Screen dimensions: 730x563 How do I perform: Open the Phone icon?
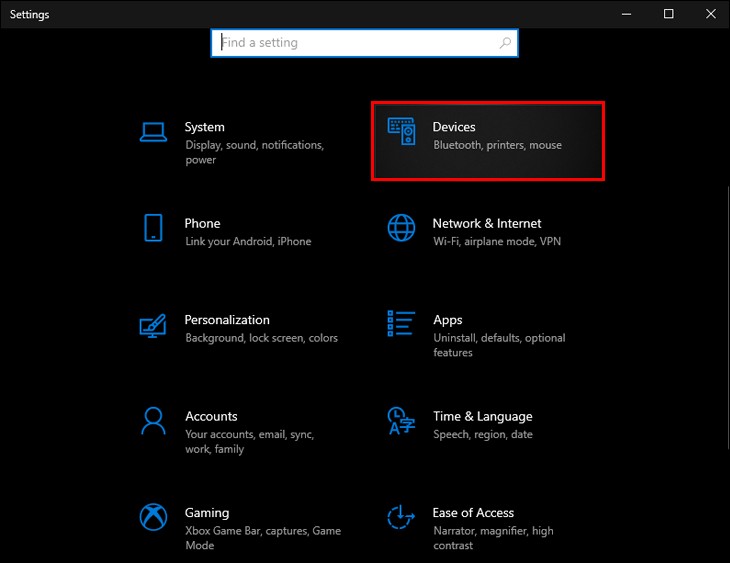point(153,228)
